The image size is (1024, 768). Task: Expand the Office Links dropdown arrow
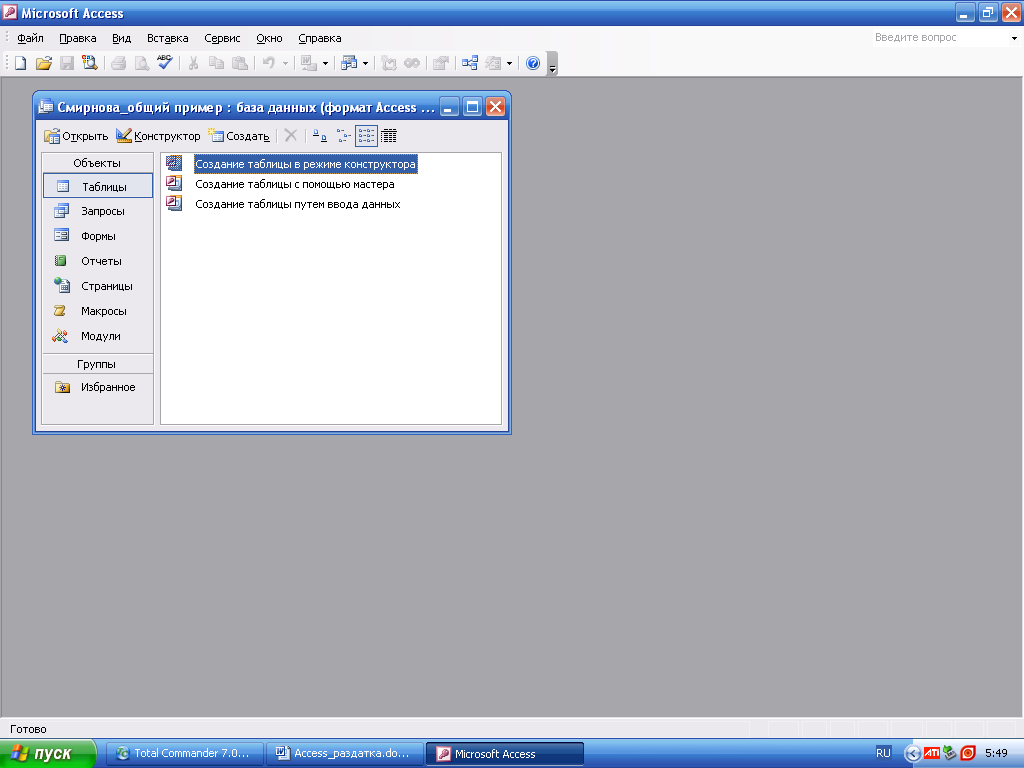325,64
